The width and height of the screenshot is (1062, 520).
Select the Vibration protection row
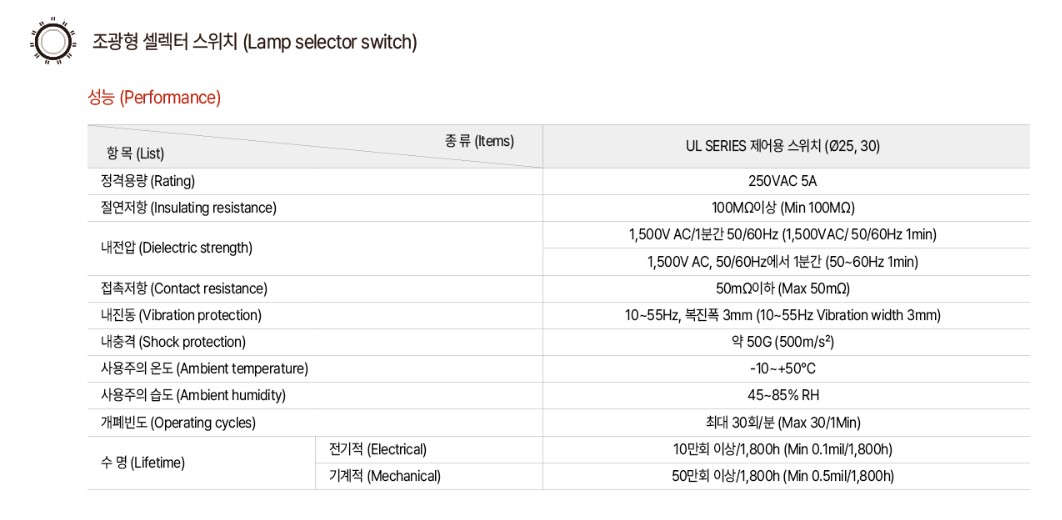click(559, 316)
